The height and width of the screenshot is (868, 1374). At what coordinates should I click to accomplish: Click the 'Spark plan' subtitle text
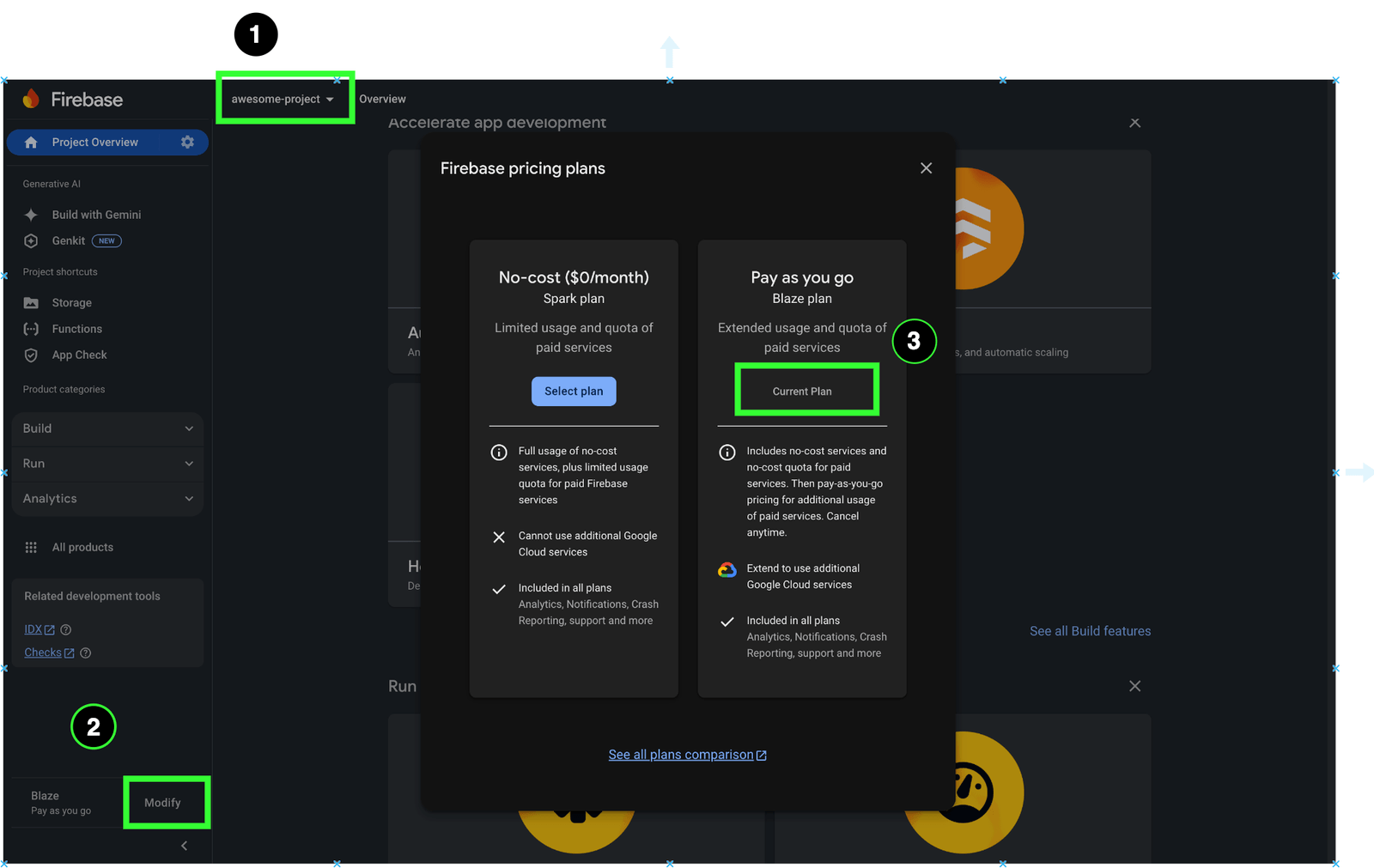point(574,299)
